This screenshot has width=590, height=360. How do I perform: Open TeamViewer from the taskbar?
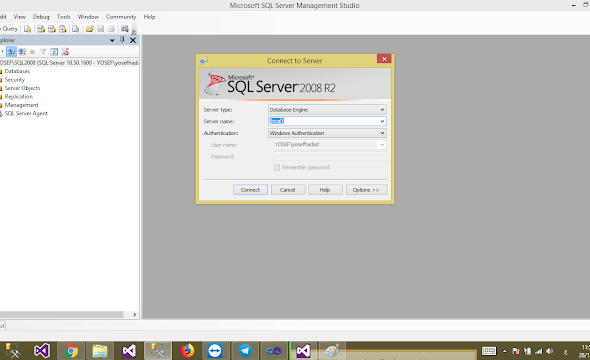215,351
